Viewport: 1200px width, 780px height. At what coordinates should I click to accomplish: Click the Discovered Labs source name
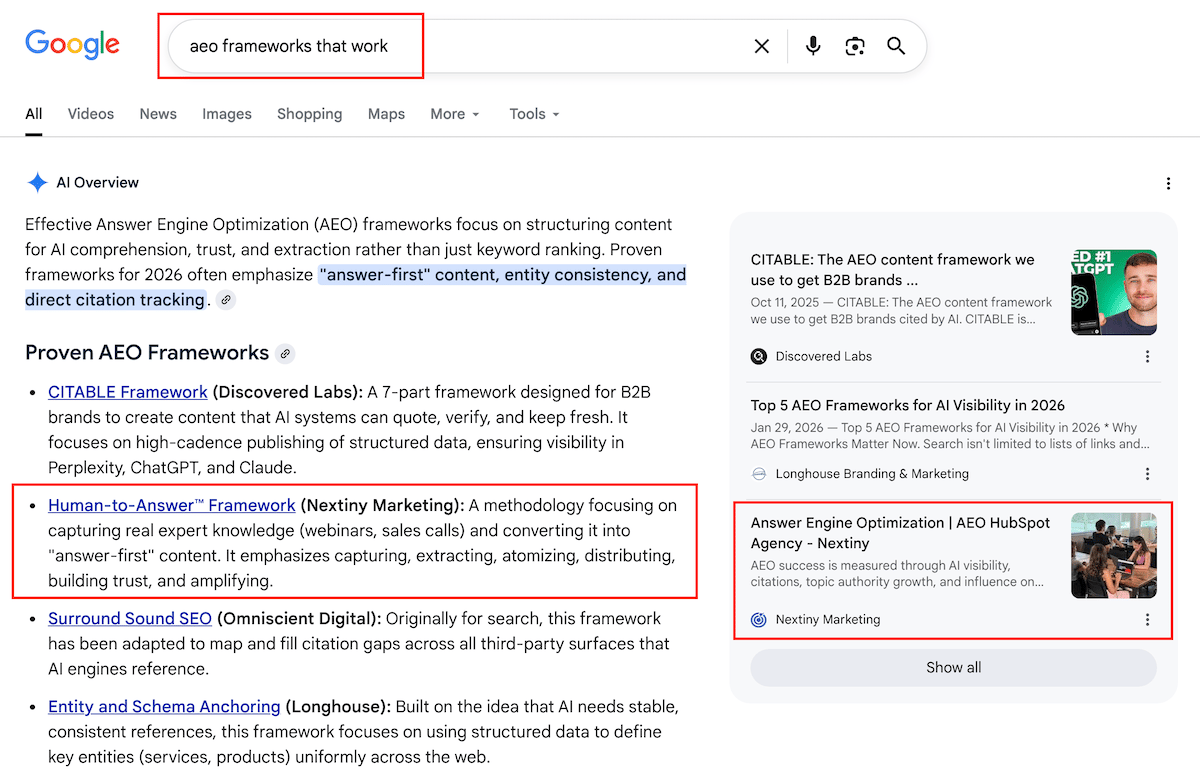(824, 356)
